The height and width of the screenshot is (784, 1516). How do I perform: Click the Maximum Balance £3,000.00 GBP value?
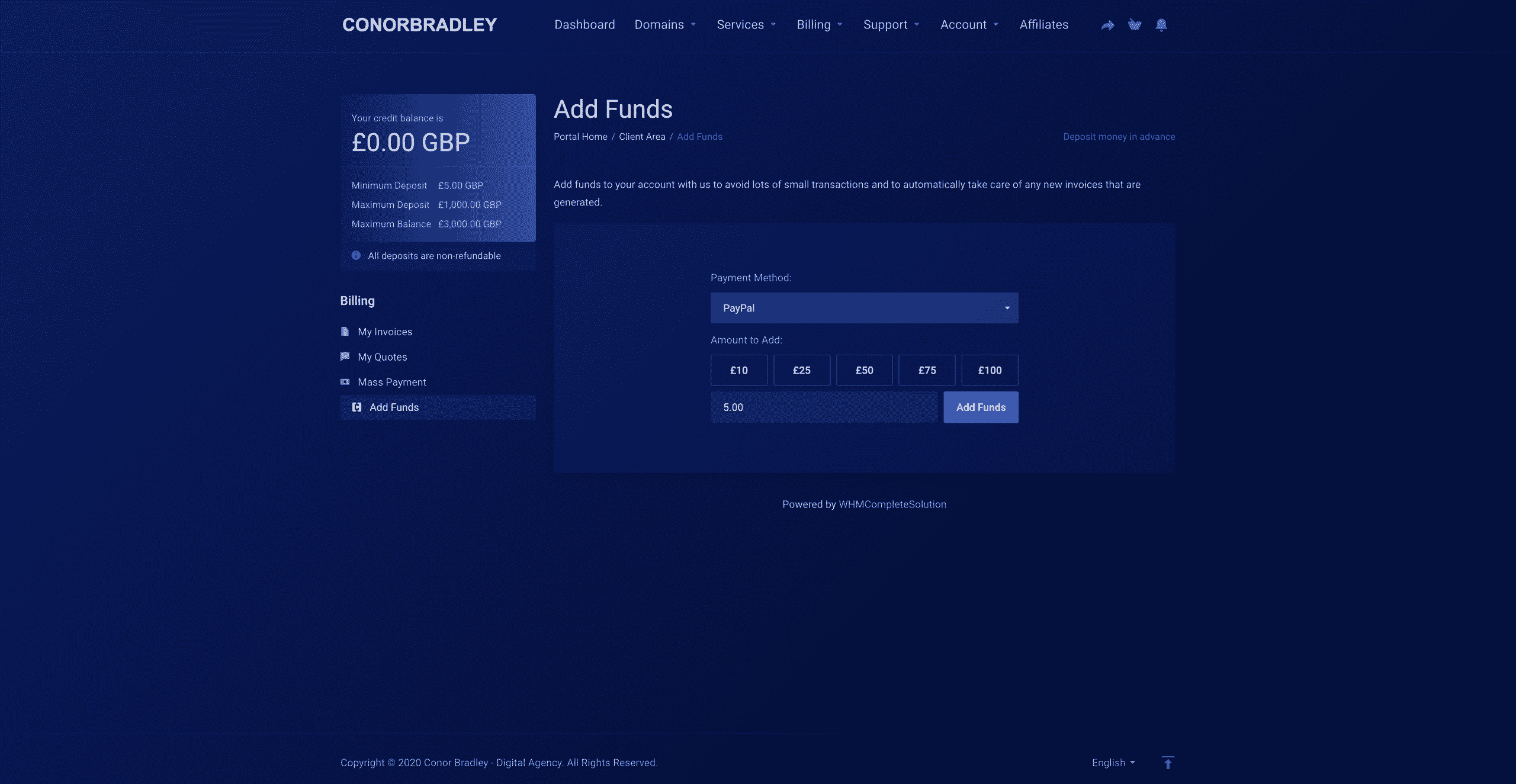pyautogui.click(x=470, y=224)
